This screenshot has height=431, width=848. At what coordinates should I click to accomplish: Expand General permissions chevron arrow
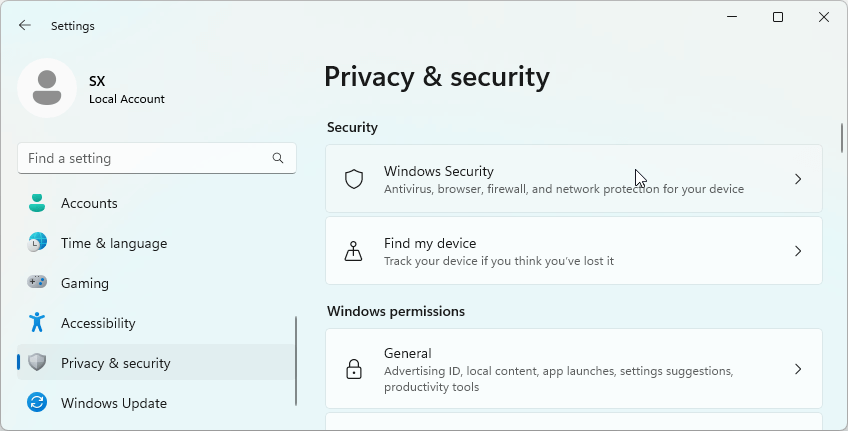point(798,369)
